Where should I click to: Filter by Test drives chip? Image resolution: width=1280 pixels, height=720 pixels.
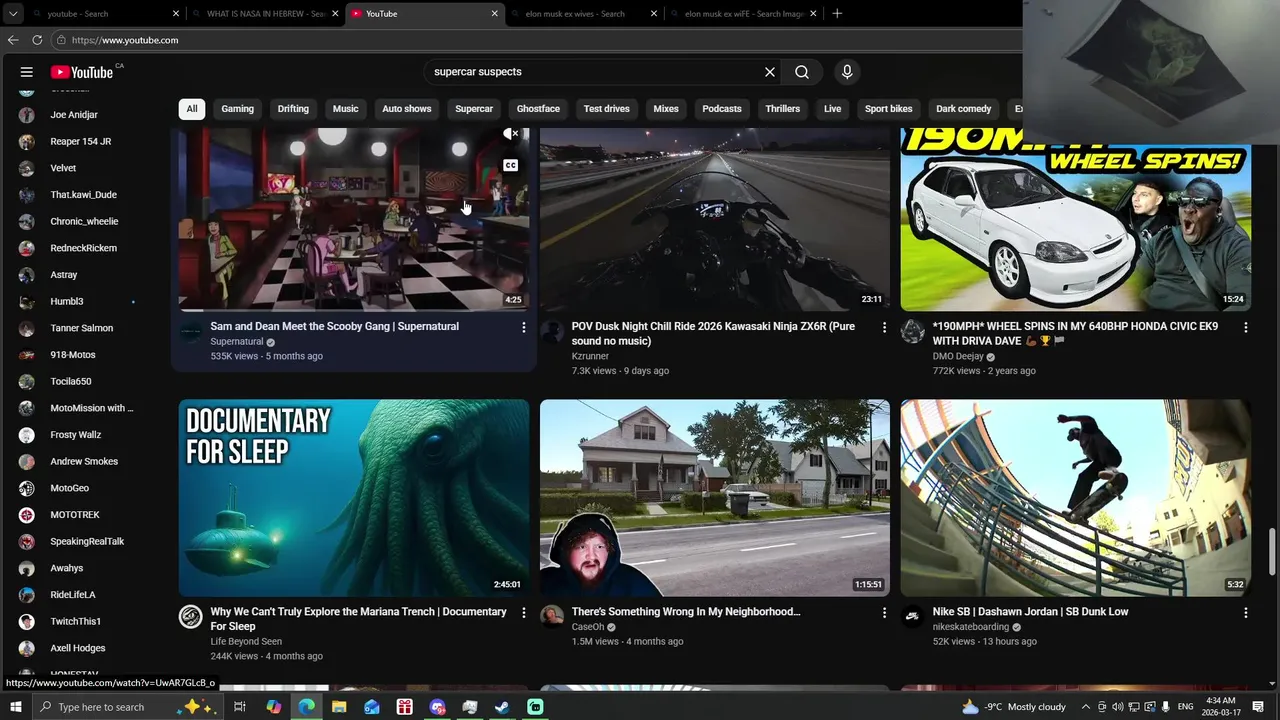click(x=607, y=109)
